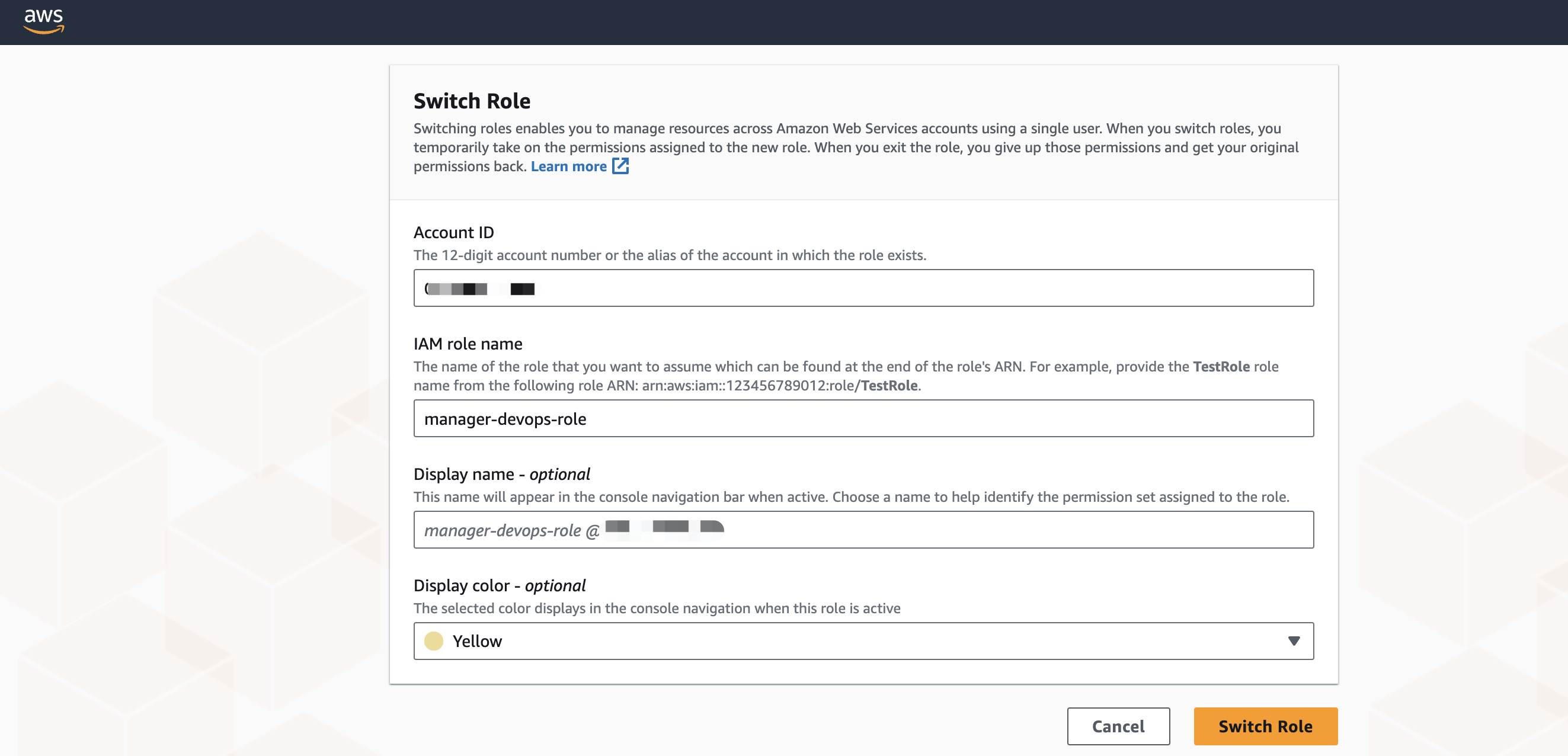1568x756 pixels.
Task: Click the example ARN text ending in TestRole
Action: pos(781,386)
